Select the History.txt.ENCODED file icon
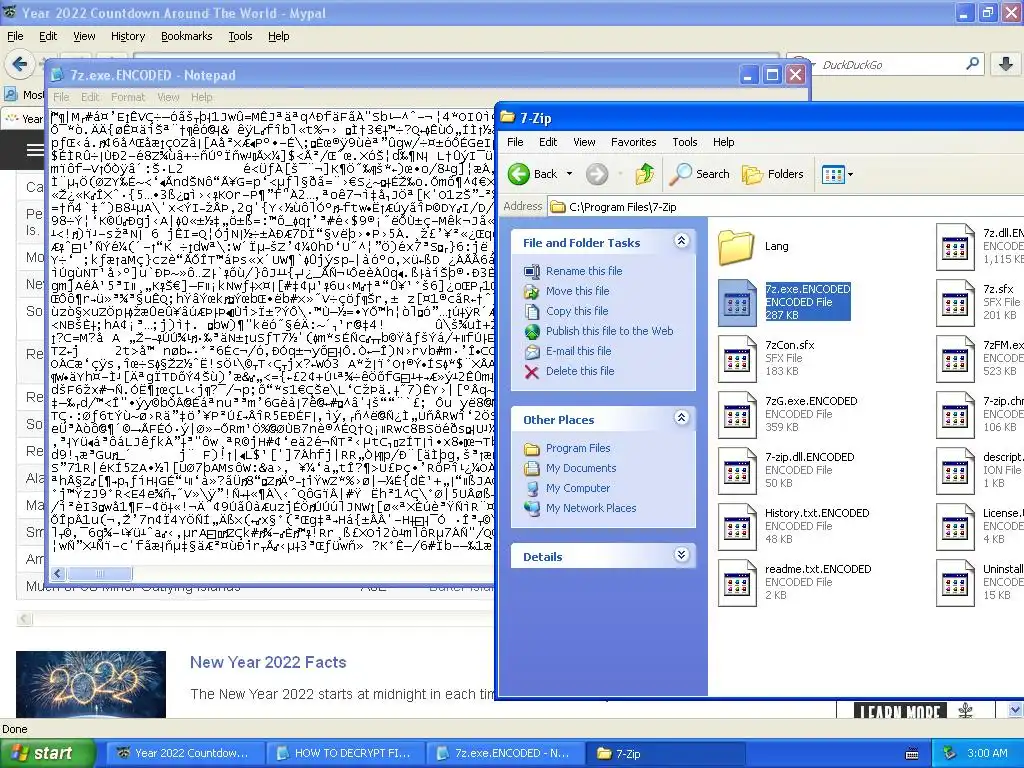1024x768 pixels. pos(737,527)
